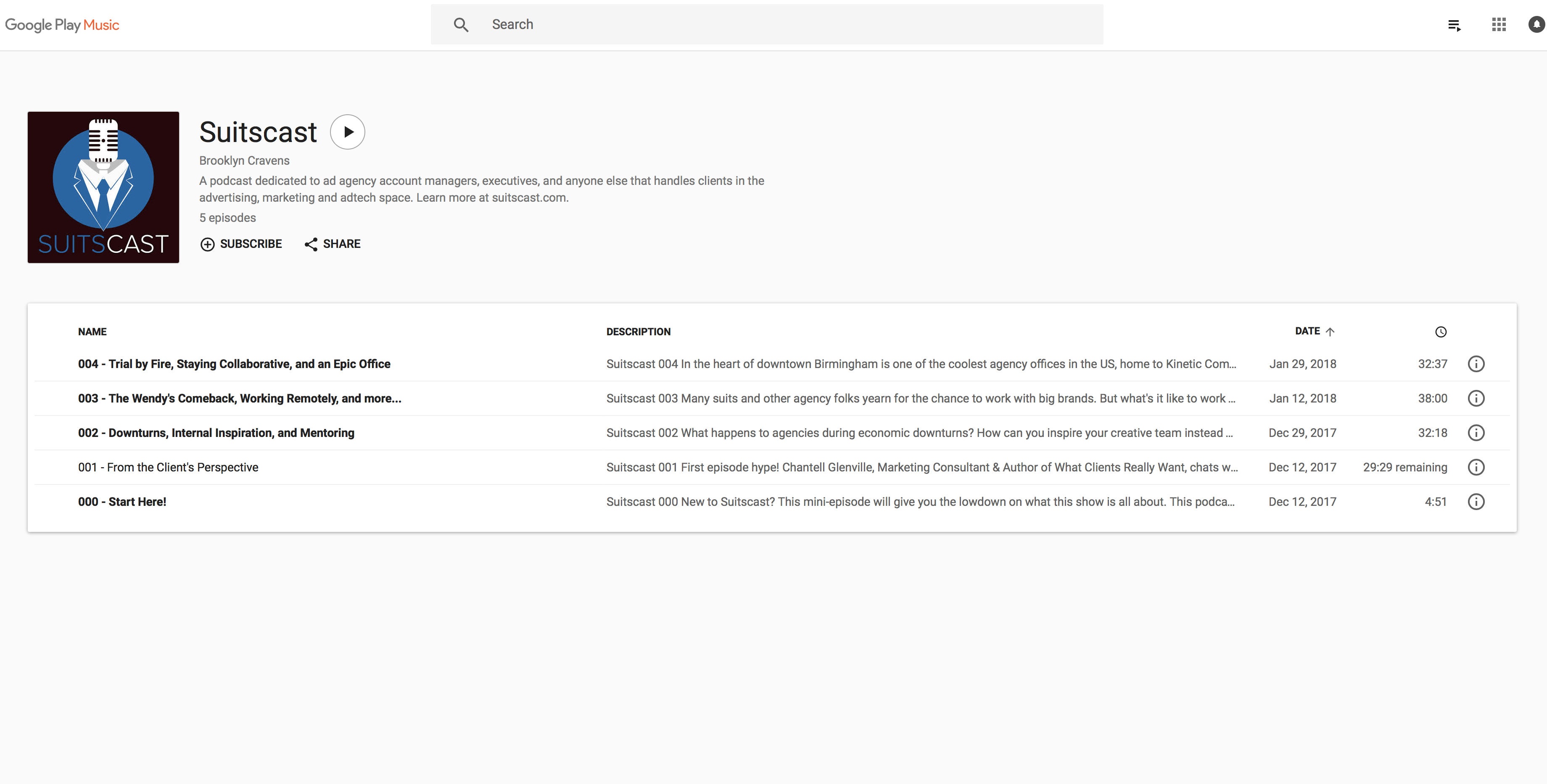The image size is (1547, 784).
Task: Subscribe to the Suitscast podcast
Action: click(241, 244)
